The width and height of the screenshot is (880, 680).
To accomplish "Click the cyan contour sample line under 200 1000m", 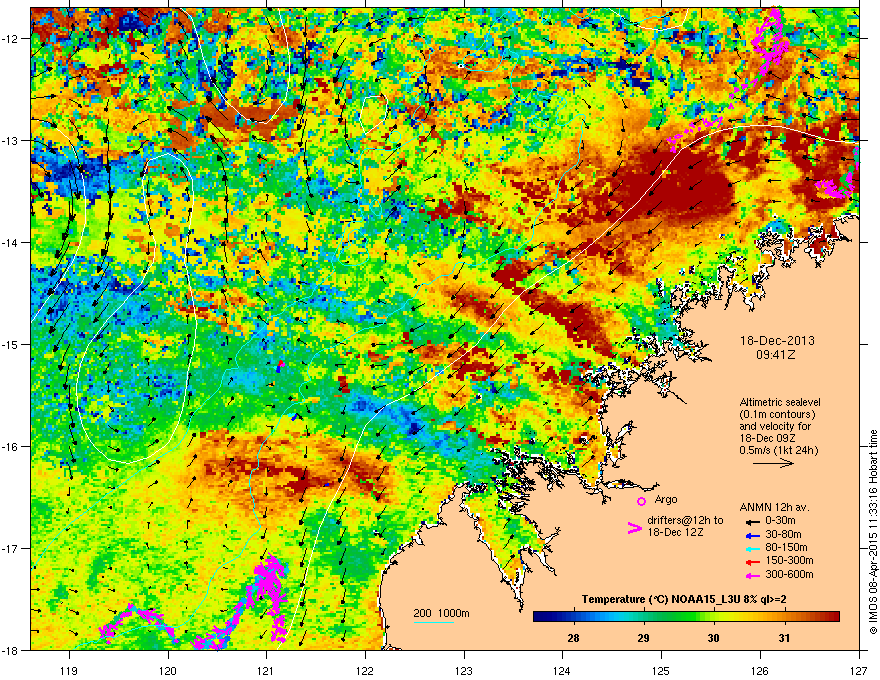I will click(x=433, y=622).
